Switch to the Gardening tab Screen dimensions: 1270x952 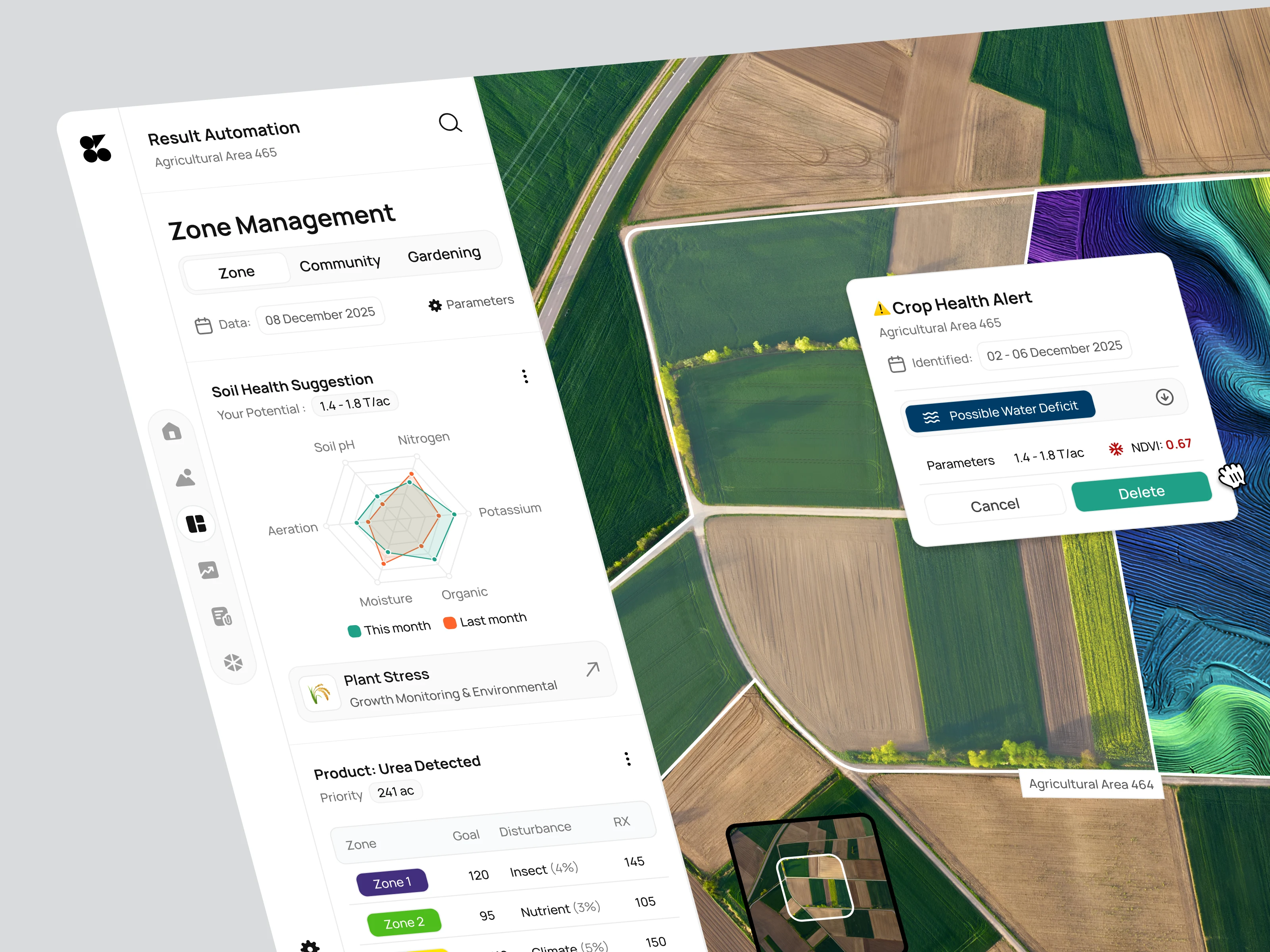click(x=444, y=254)
